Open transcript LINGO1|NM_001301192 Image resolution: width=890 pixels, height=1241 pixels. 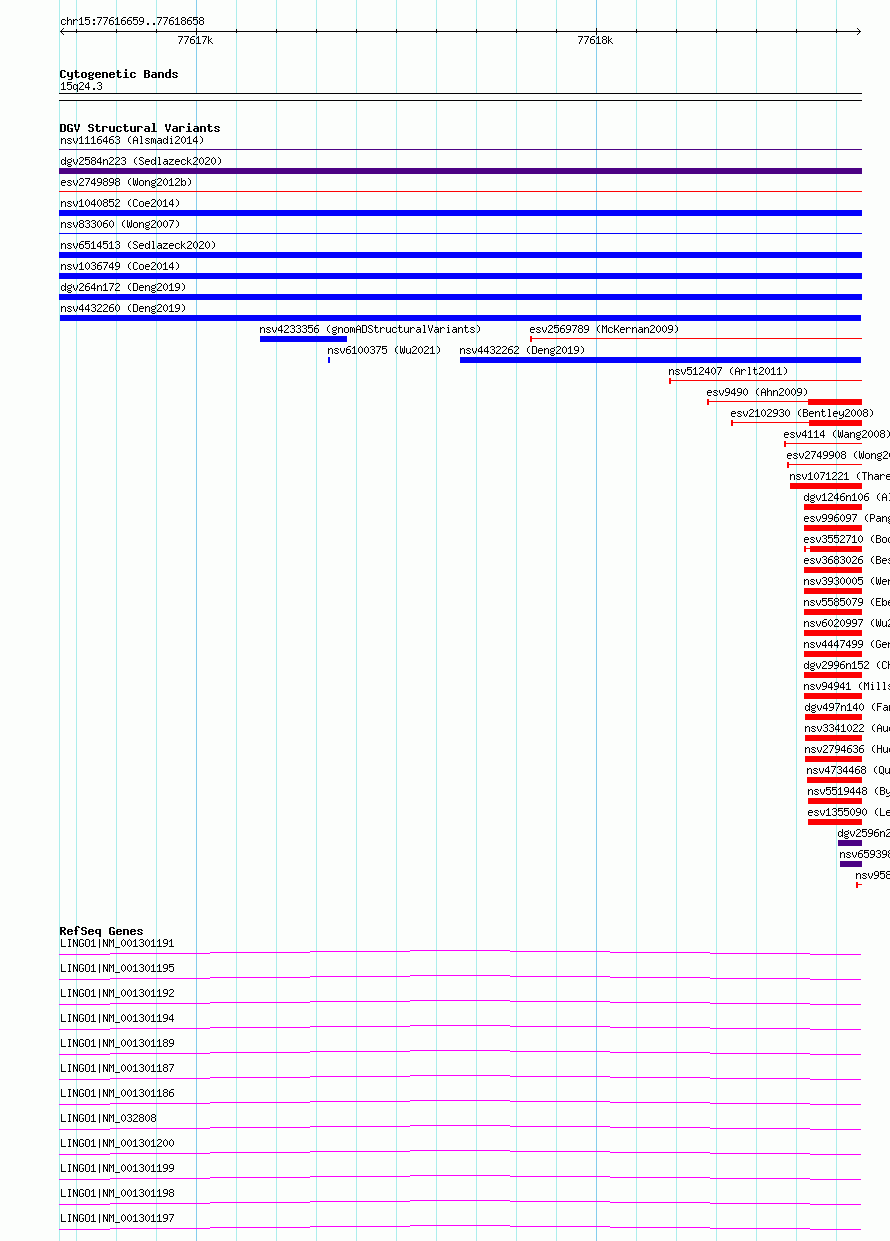[x=117, y=994]
